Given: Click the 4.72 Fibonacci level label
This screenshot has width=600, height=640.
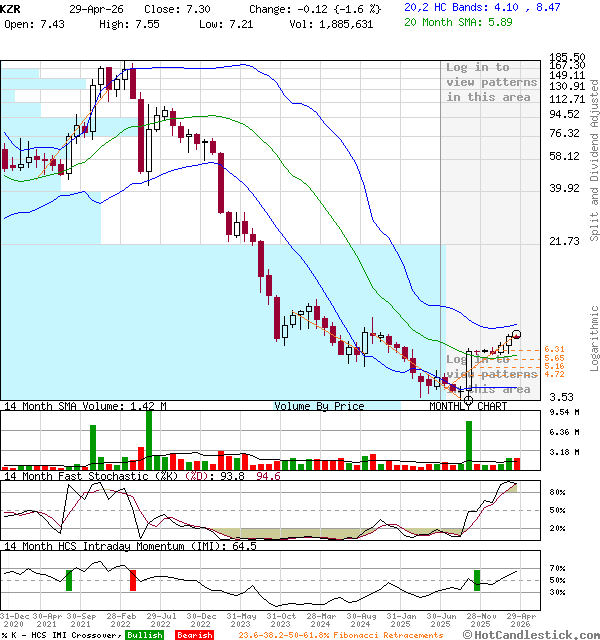Looking at the screenshot, I should click(554, 374).
